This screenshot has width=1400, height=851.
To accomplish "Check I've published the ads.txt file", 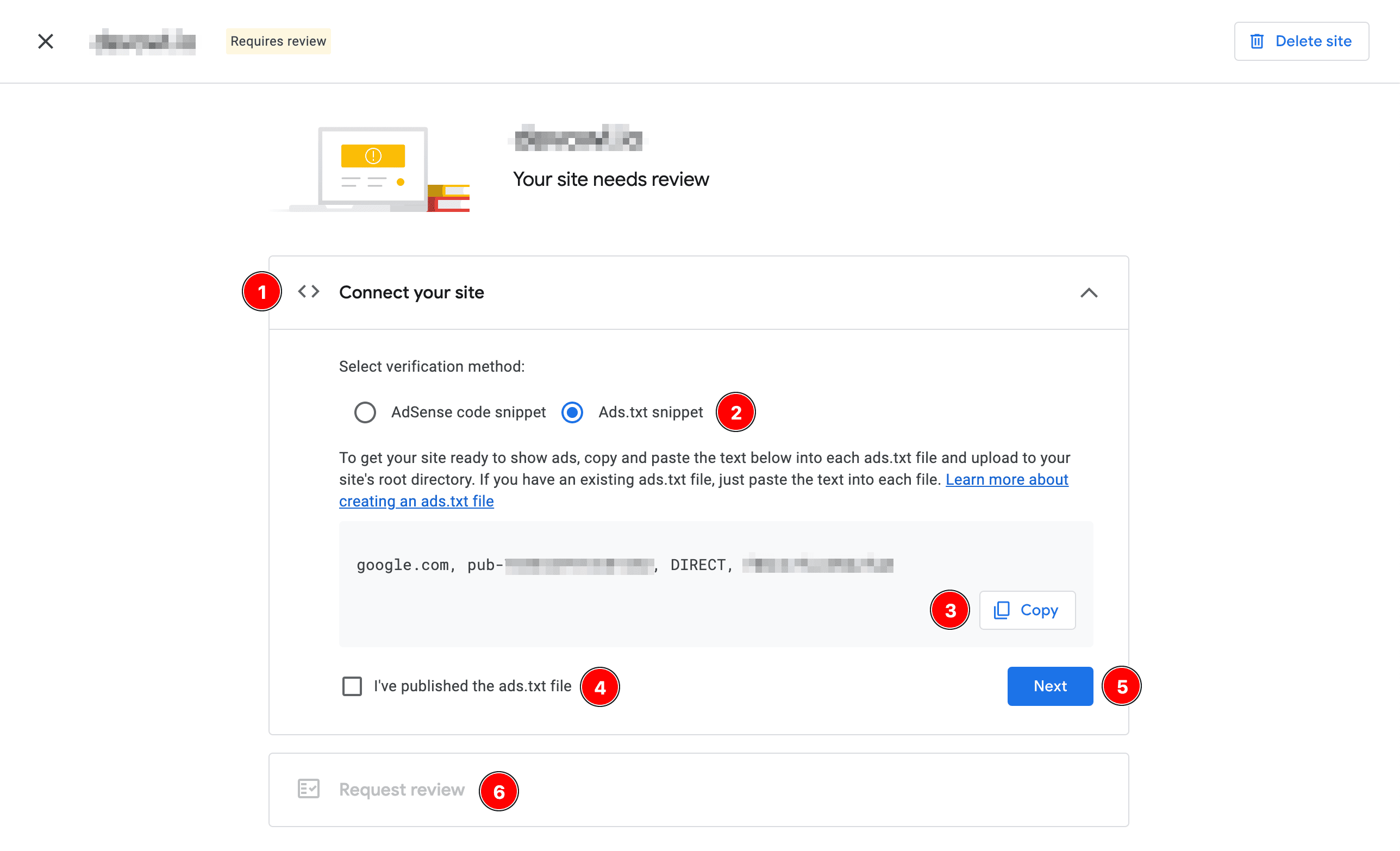I will pos(352,686).
